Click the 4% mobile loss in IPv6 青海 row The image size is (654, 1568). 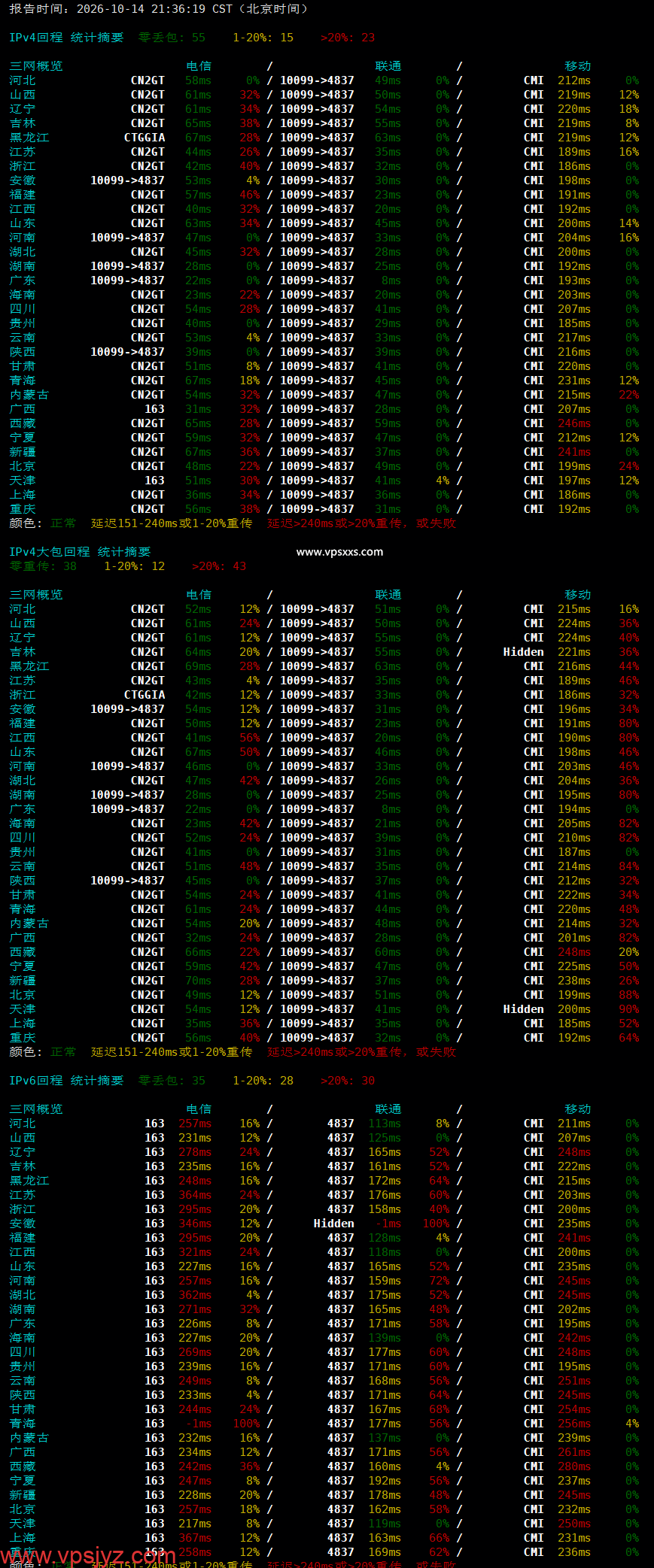coord(632,1424)
